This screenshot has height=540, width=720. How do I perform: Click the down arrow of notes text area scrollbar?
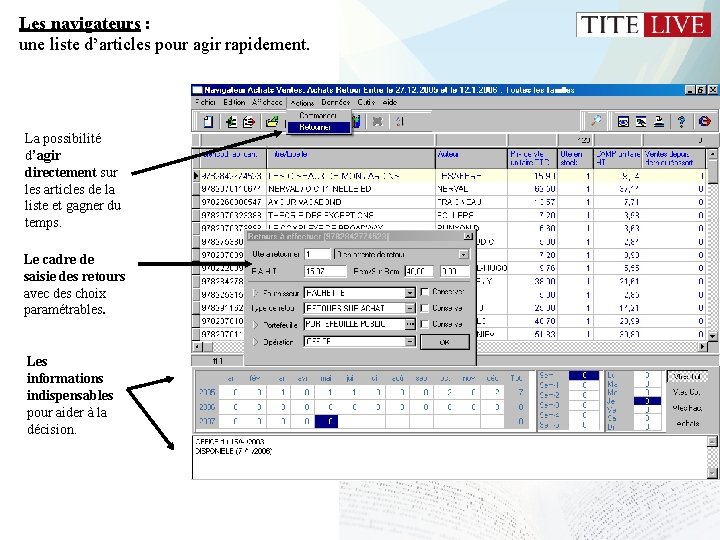pyautogui.click(x=712, y=472)
